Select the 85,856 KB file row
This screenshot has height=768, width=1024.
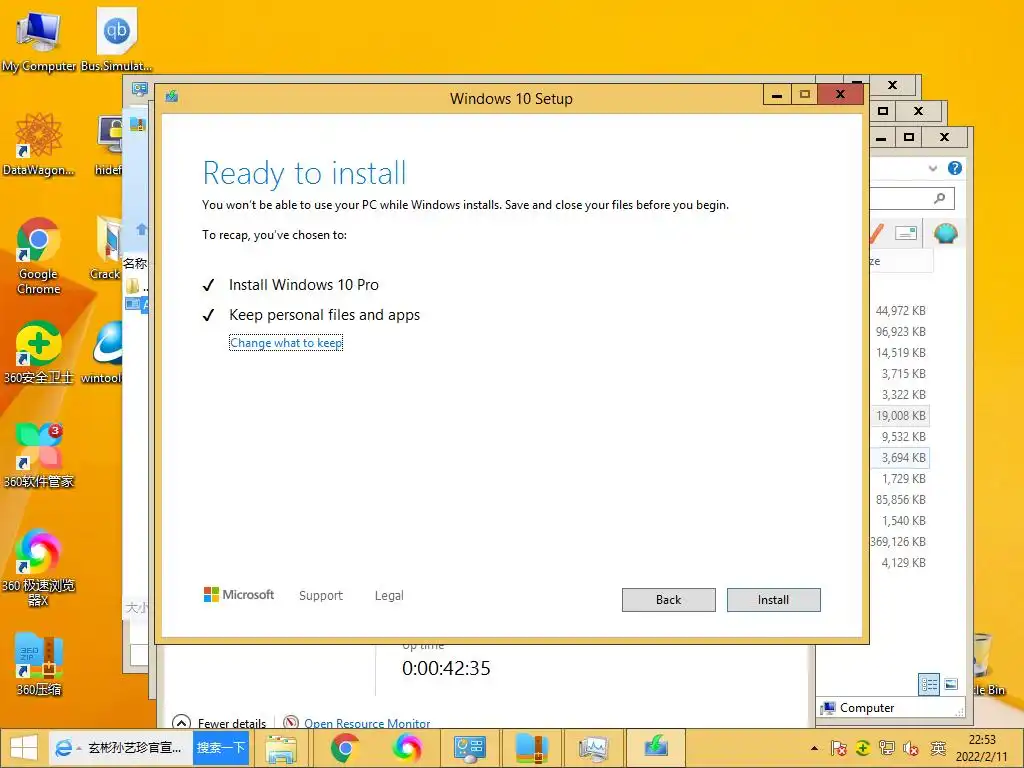(901, 500)
